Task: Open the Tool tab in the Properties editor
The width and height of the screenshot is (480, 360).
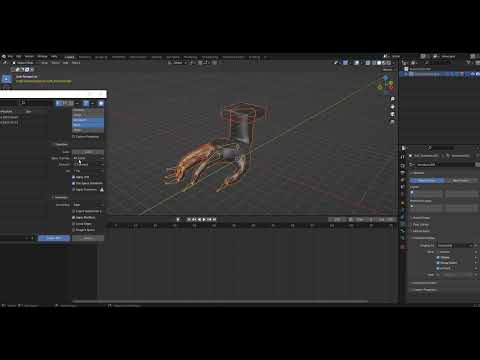Action: click(x=403, y=157)
